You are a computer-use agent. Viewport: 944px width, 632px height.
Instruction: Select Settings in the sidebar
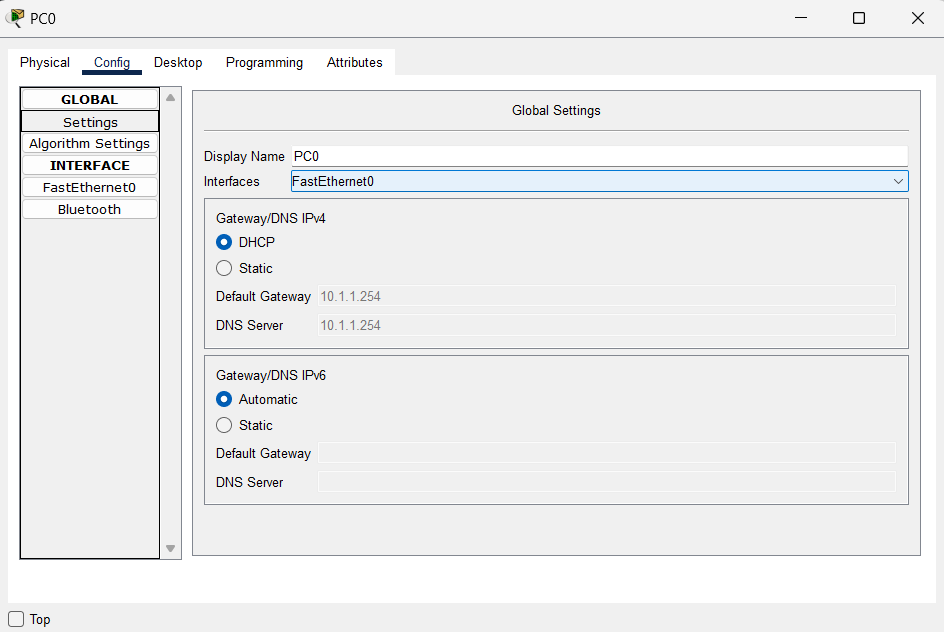click(x=90, y=122)
